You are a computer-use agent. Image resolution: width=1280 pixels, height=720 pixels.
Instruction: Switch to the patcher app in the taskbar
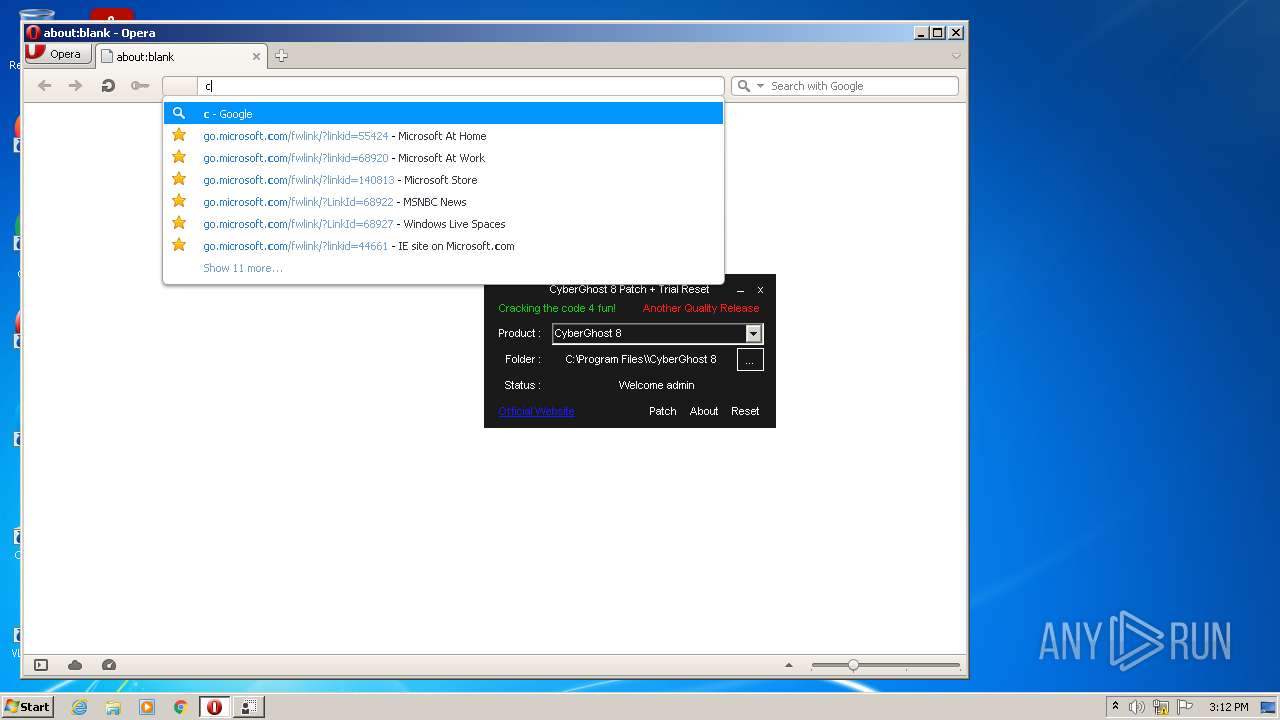pyautogui.click(x=248, y=707)
